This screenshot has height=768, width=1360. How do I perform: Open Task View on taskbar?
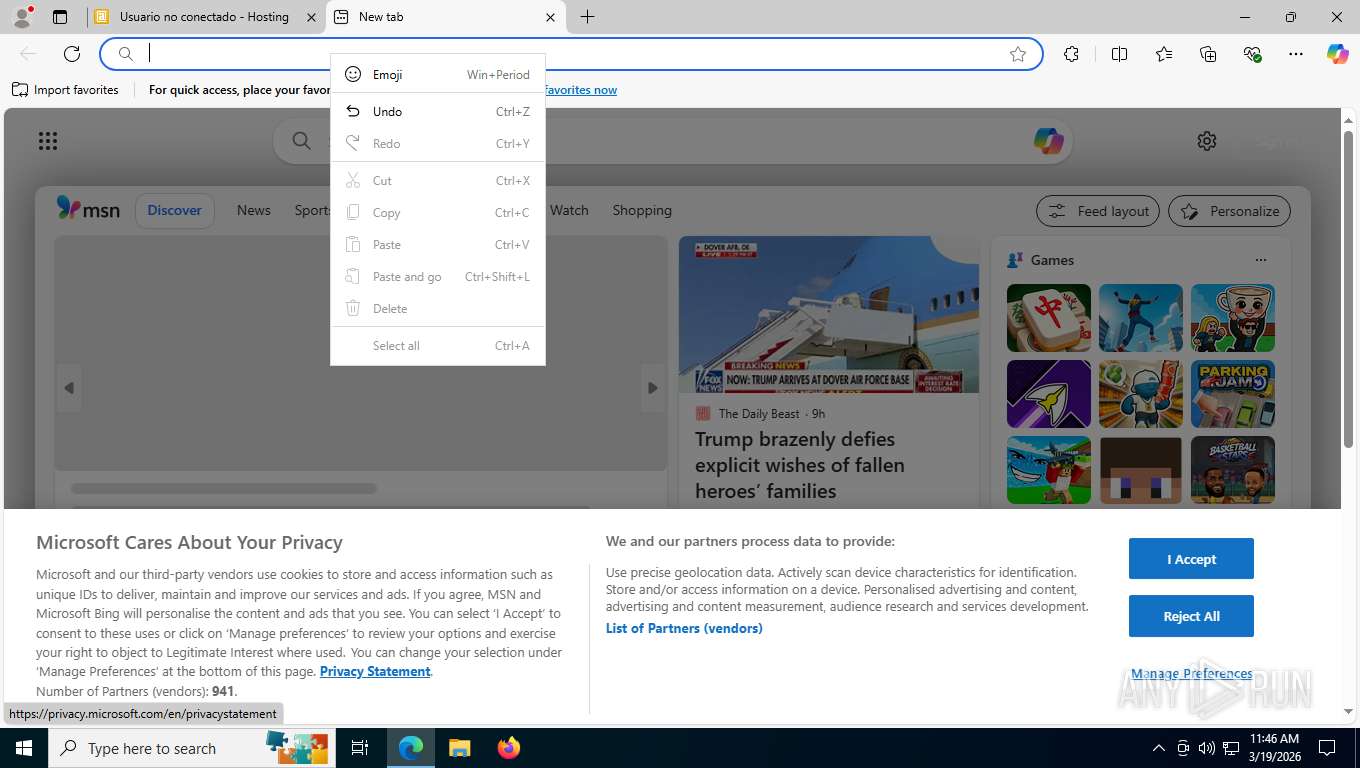point(360,748)
